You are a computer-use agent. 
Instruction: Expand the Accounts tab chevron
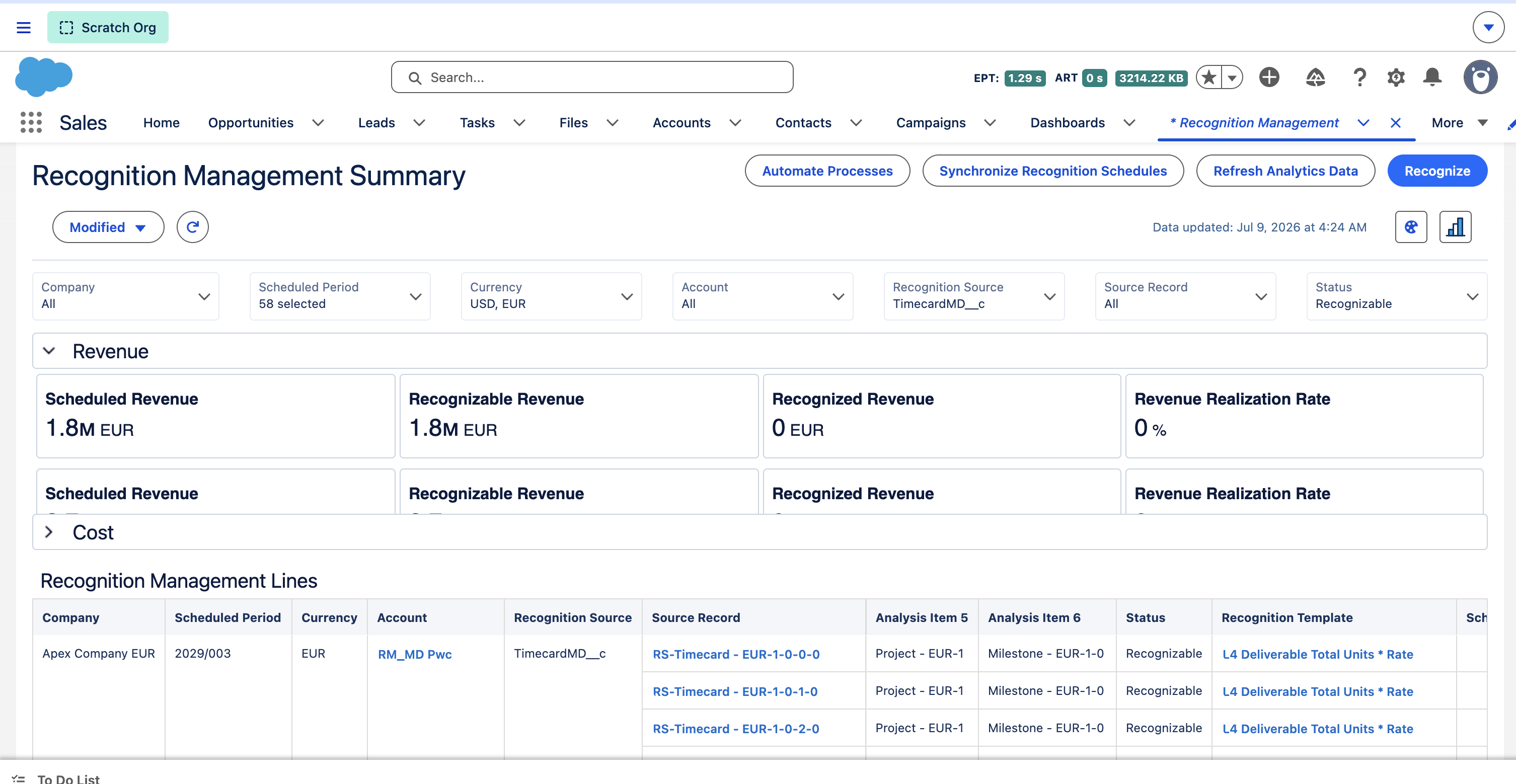[735, 122]
